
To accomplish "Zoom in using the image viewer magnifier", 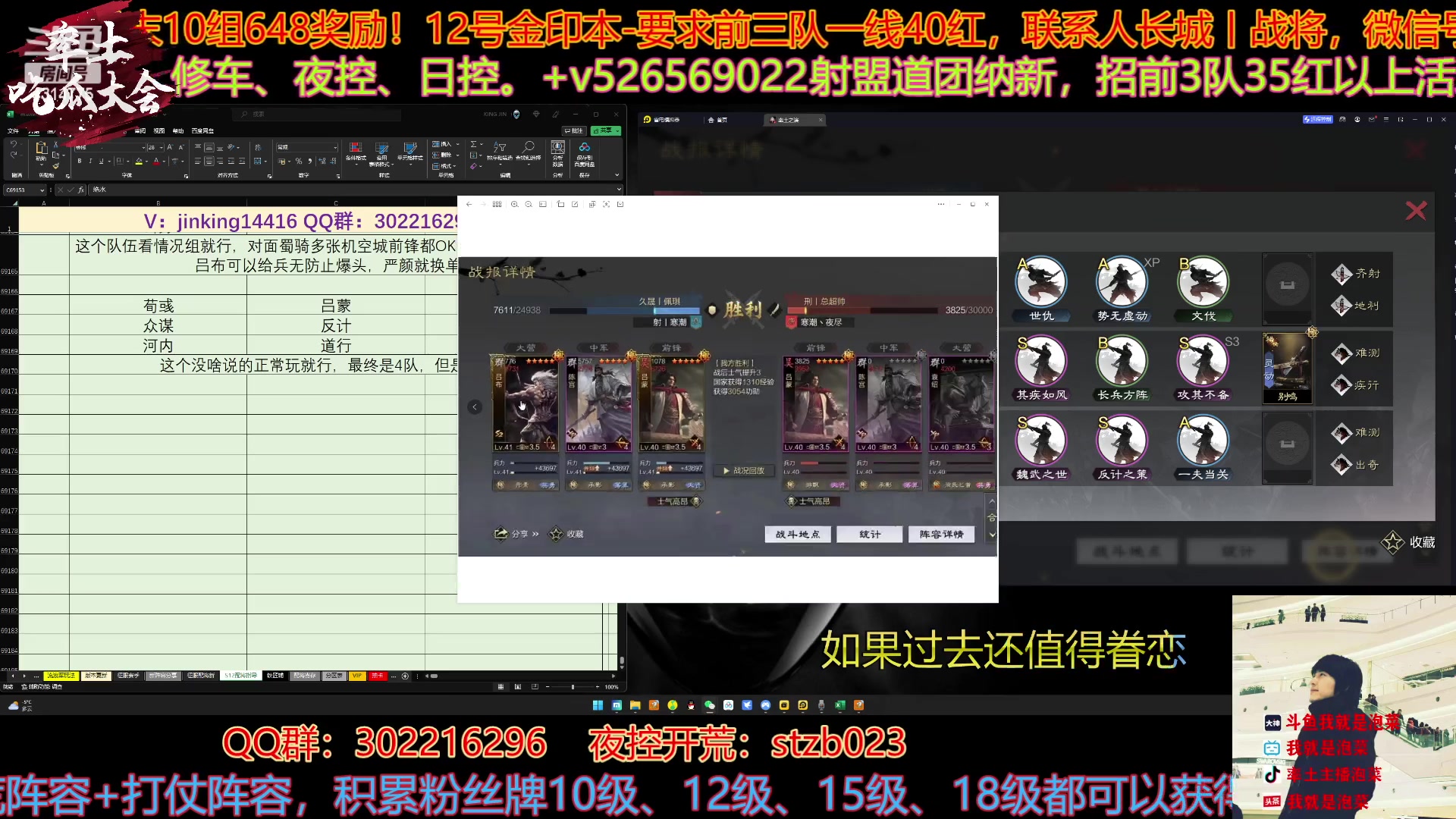I will point(515,204).
